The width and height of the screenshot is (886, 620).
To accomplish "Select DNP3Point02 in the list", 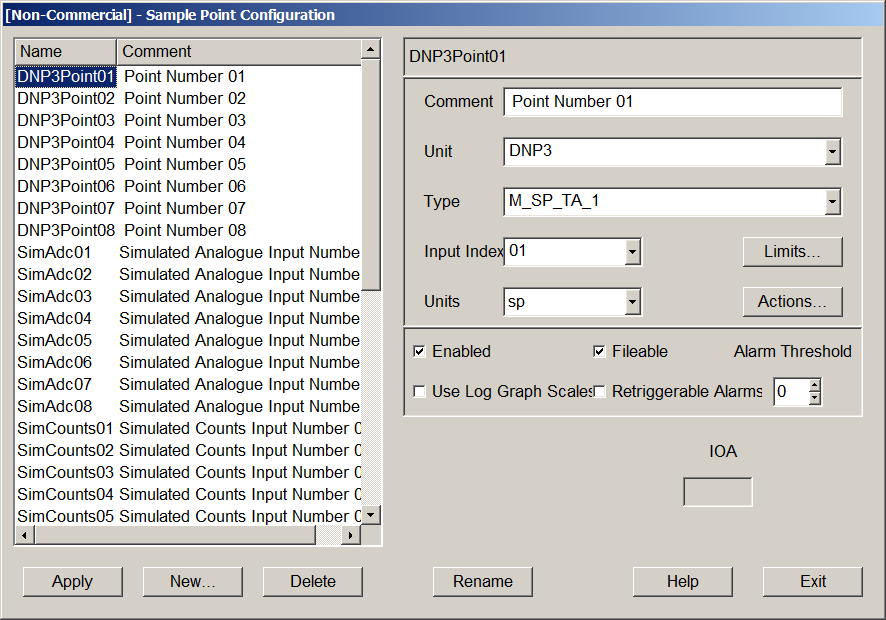I will click(x=66, y=98).
